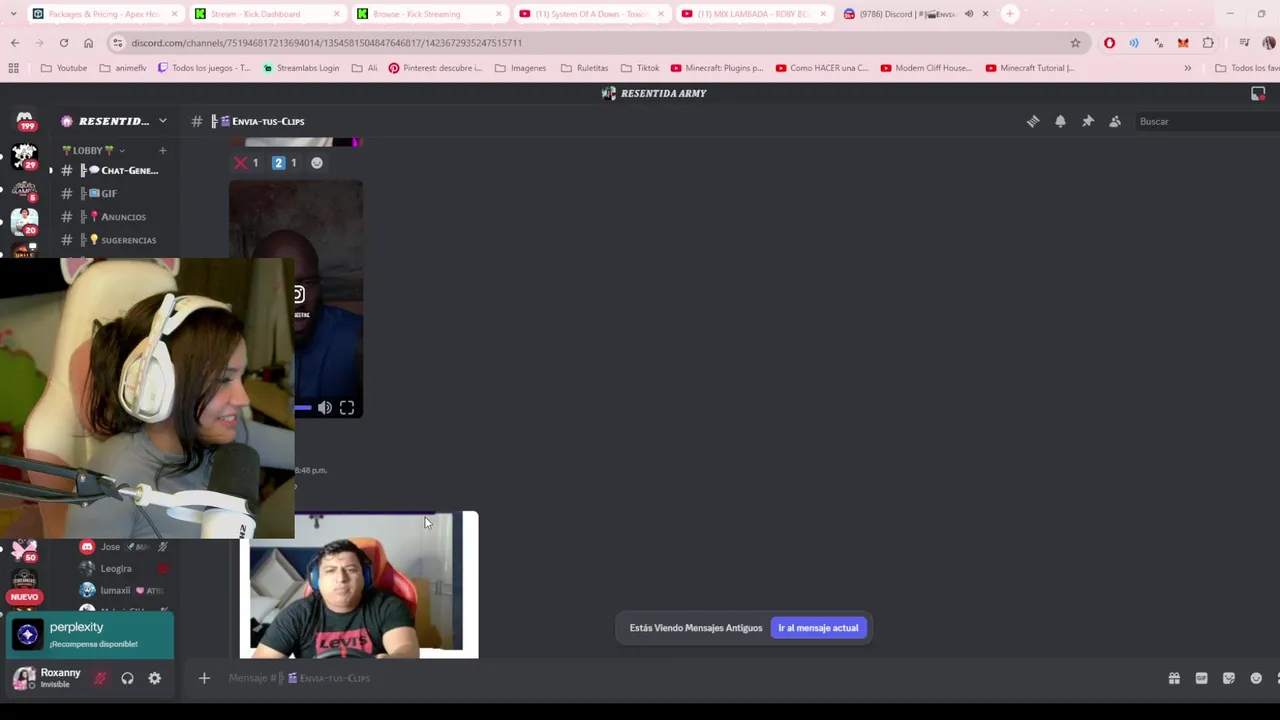Open the extensions puzzle menu
Viewport: 1280px width, 720px height.
(x=1208, y=43)
